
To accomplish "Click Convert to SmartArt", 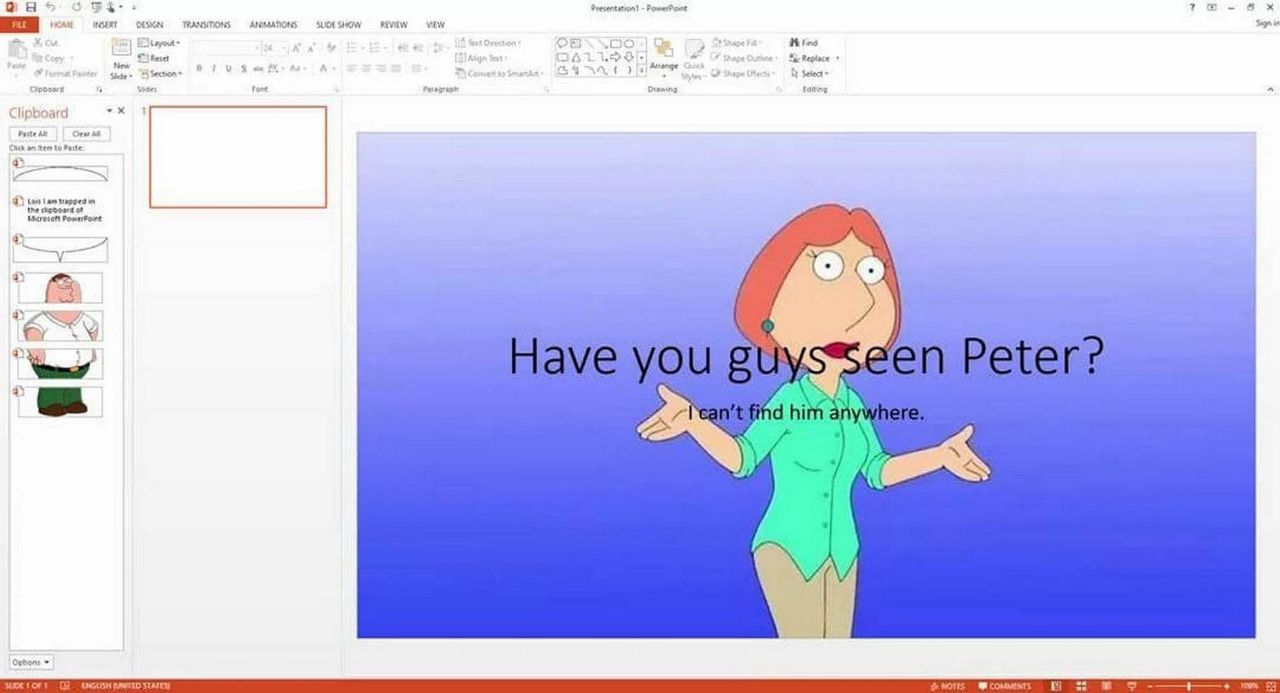I will (x=499, y=74).
